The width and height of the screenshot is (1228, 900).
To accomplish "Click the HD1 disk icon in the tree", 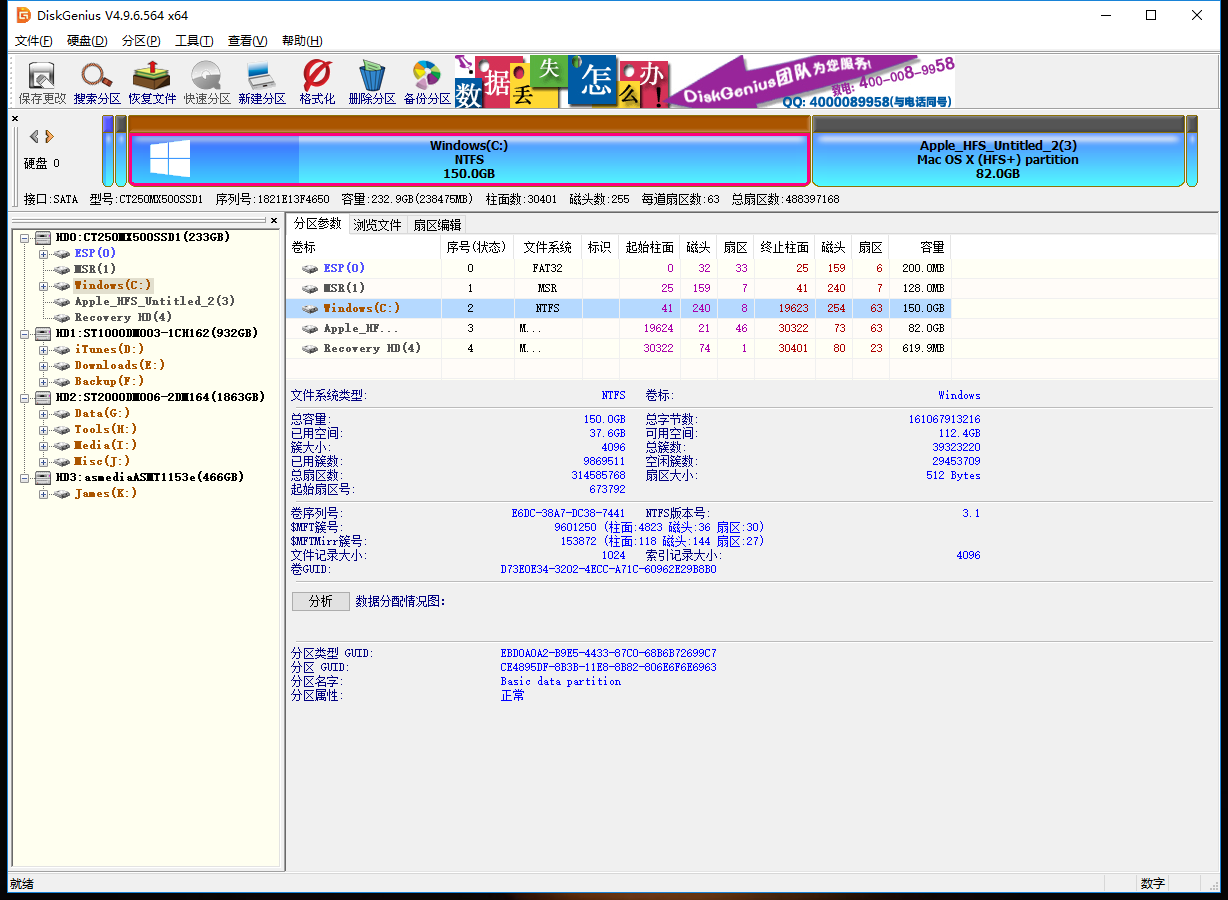I will tap(43, 333).
